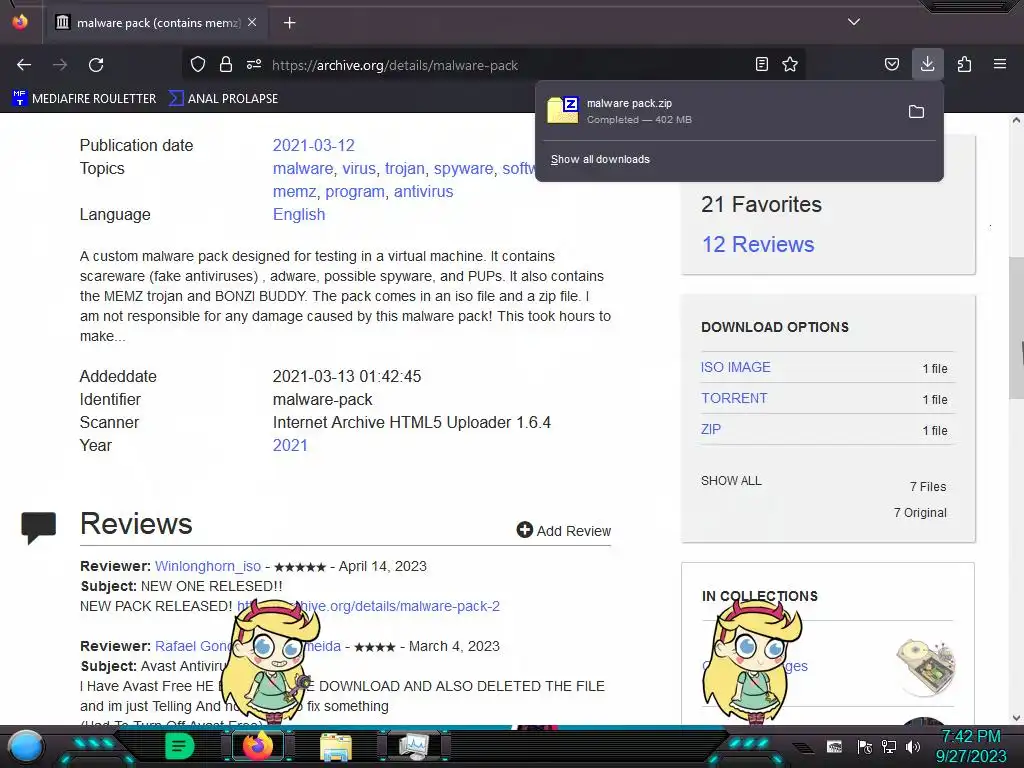Screen dimensions: 1024x768
Task: Open site permissions icon in address bar
Action: (x=254, y=64)
